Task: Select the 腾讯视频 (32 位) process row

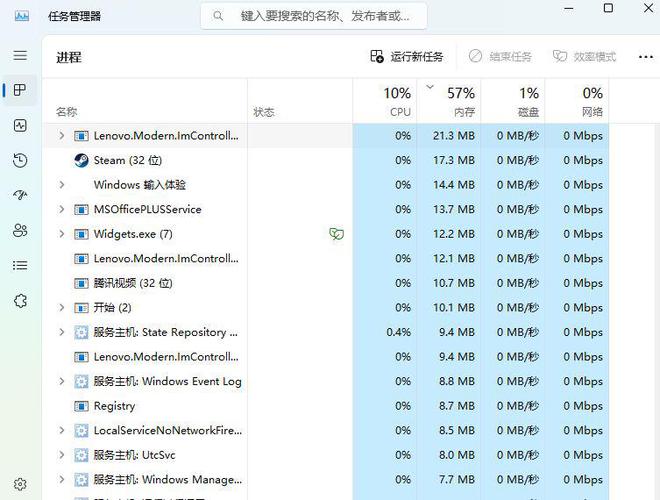Action: tap(325, 283)
